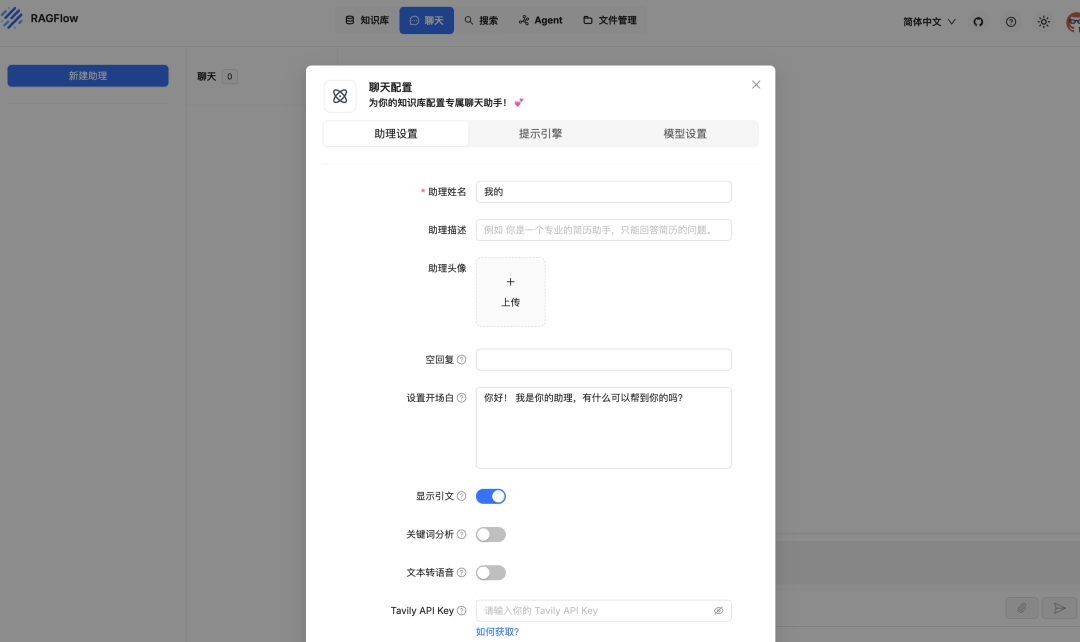Switch to the 提示引擎 tab
Screen dimensions: 1080x642
pyautogui.click(x=540, y=133)
